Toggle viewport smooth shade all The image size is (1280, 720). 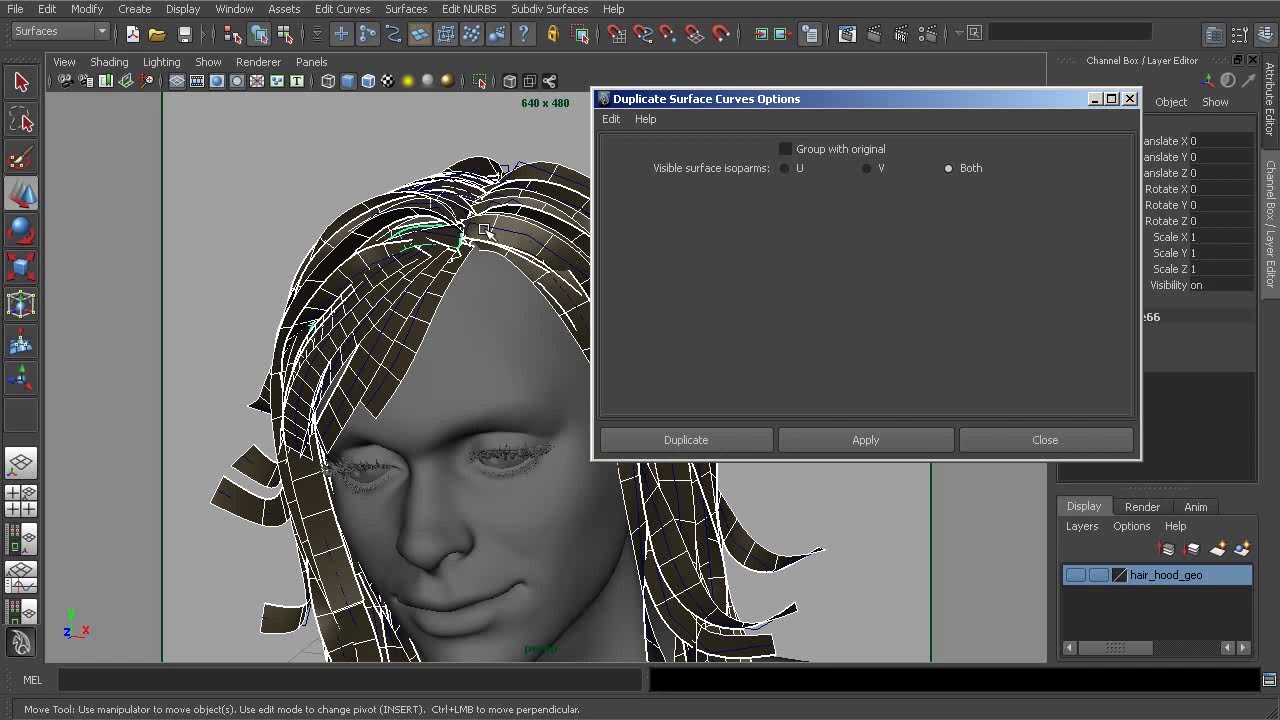[x=348, y=81]
